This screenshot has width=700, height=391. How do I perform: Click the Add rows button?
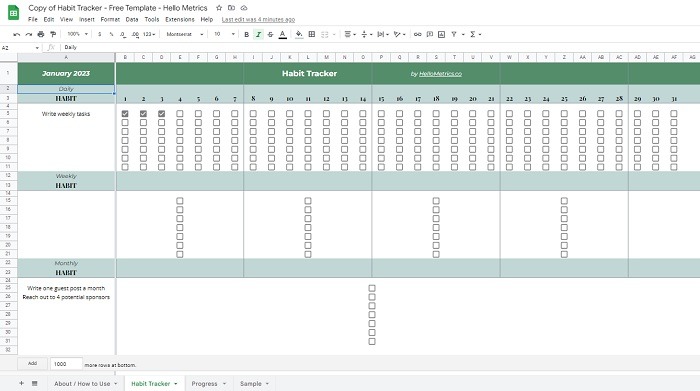33,364
